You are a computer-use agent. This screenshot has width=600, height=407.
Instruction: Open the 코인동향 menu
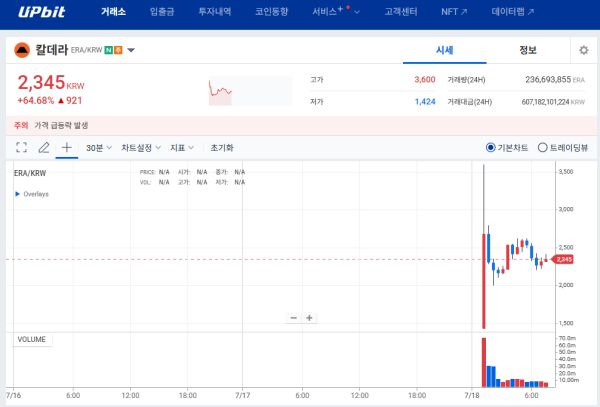(272, 11)
